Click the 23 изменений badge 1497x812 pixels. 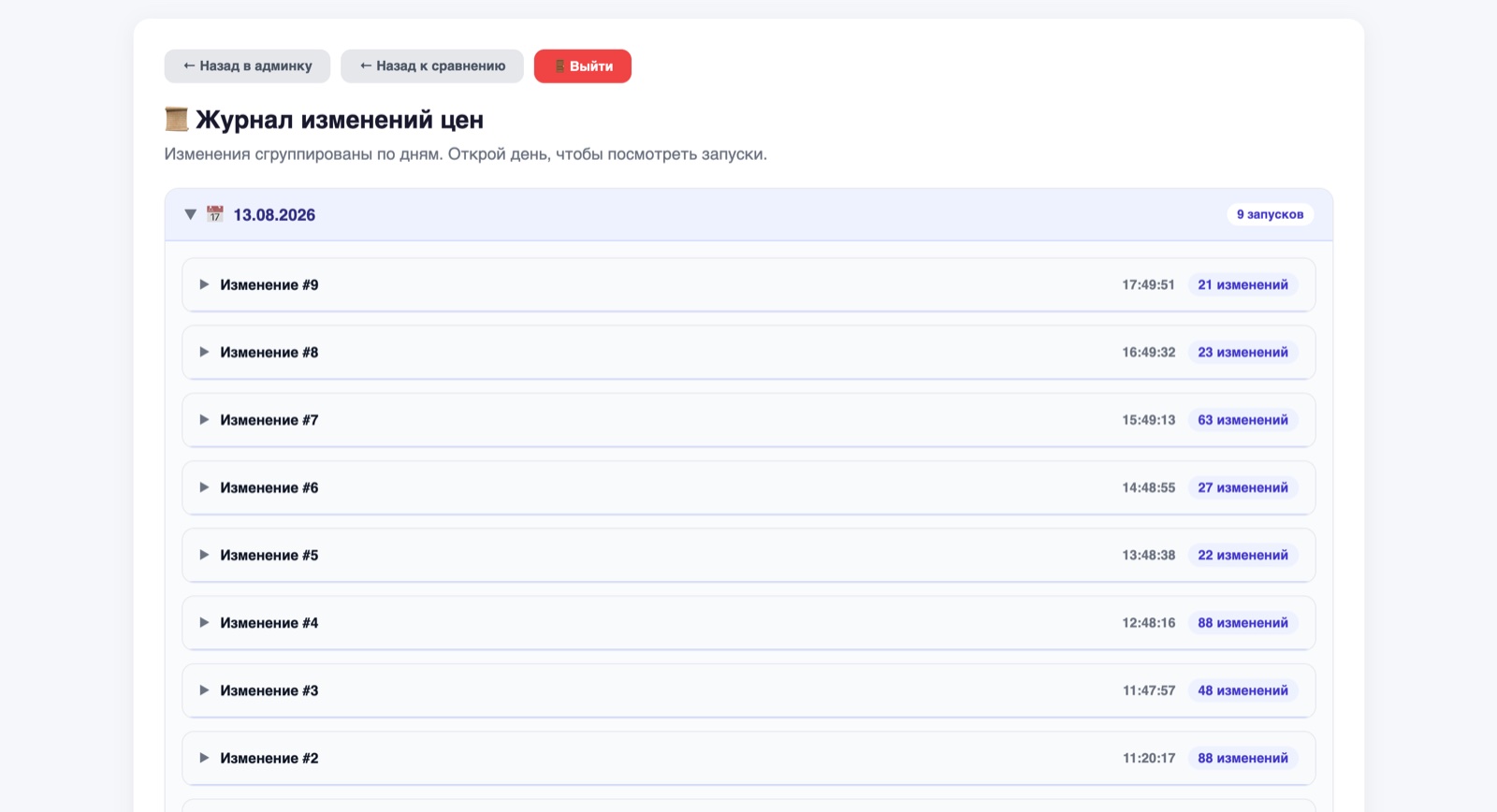[x=1243, y=352]
